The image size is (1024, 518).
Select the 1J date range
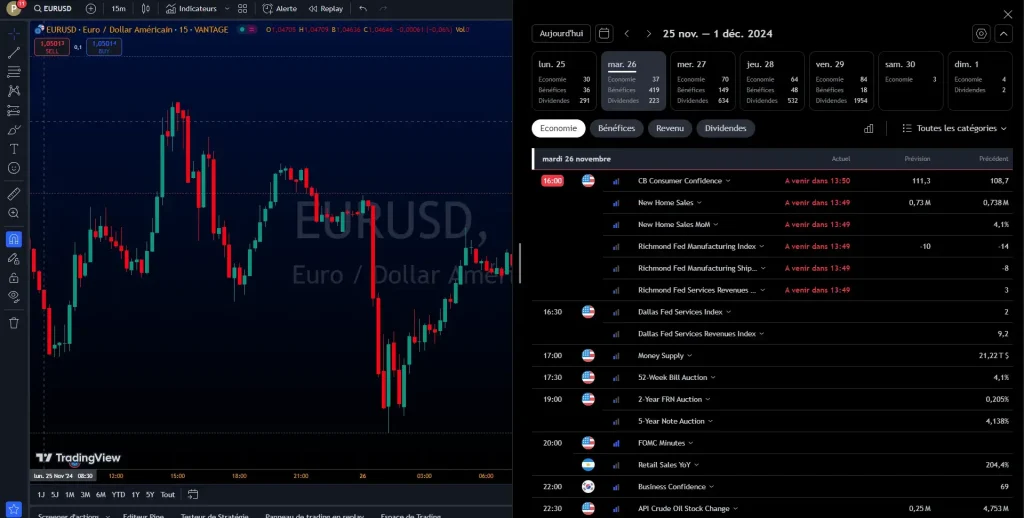pyautogui.click(x=41, y=494)
